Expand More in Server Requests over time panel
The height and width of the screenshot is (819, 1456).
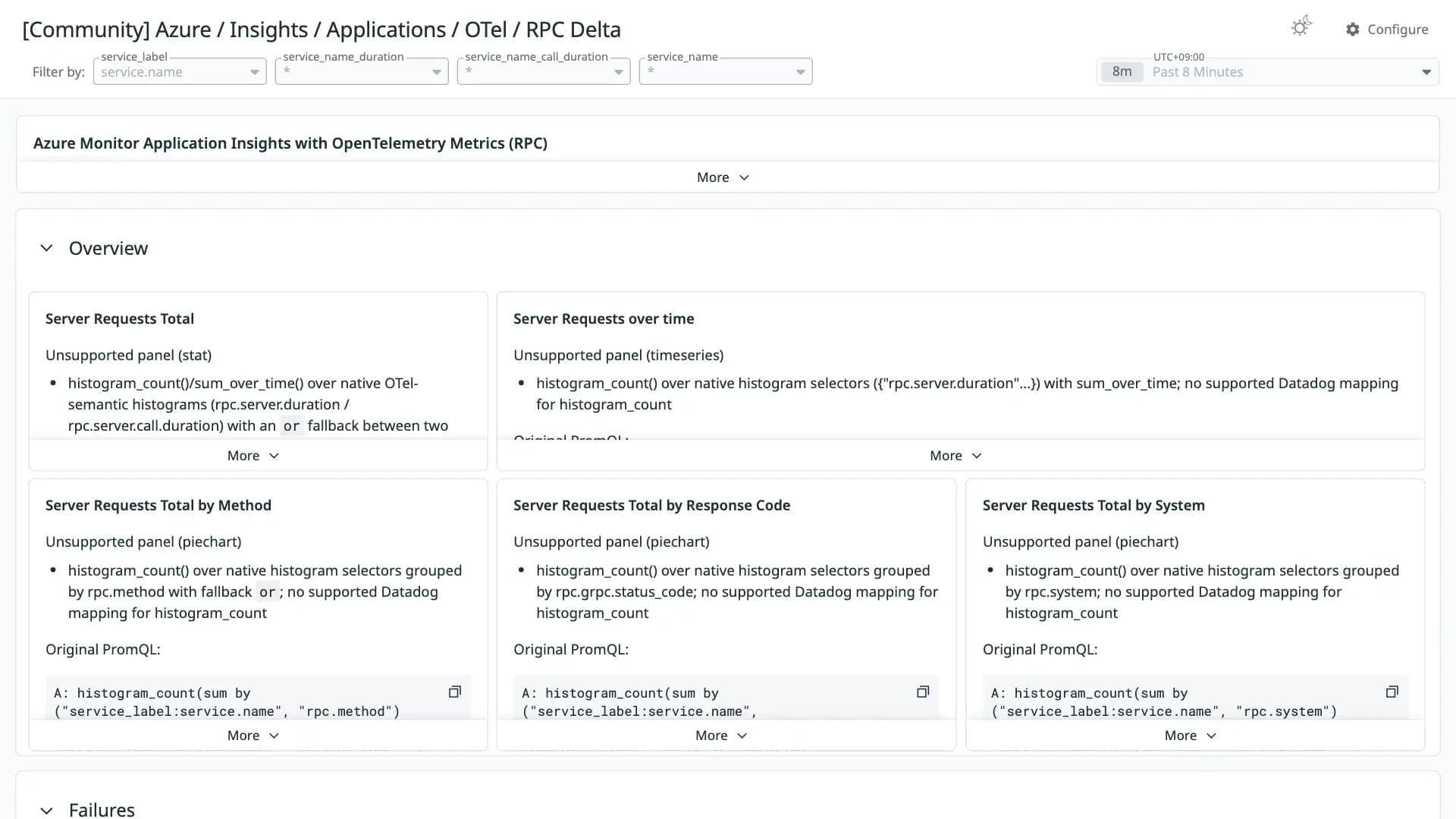(x=955, y=455)
